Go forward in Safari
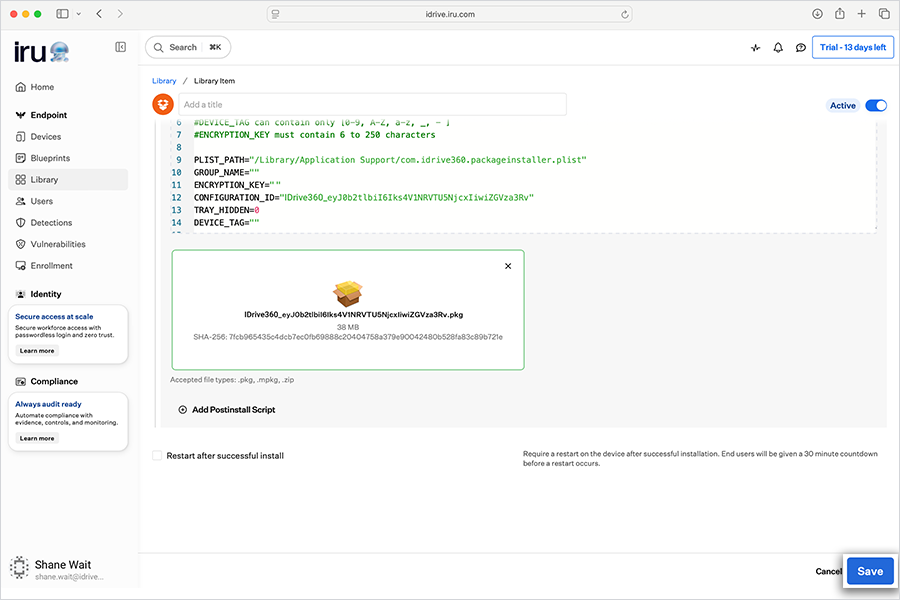The height and width of the screenshot is (600, 900). coord(120,14)
